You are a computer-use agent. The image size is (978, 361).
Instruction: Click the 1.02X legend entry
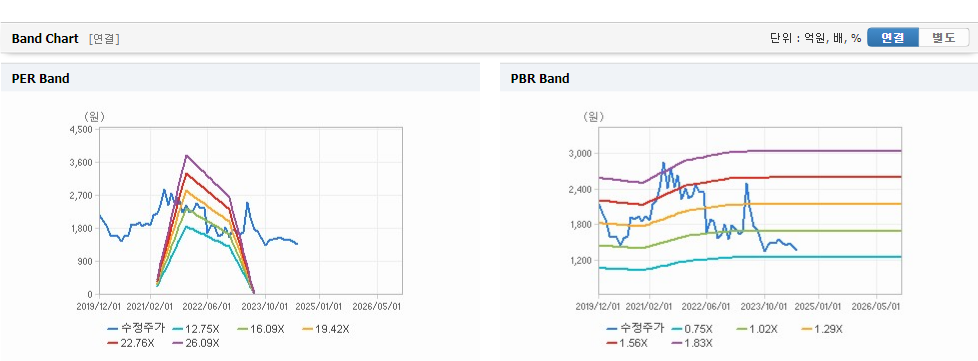click(x=757, y=329)
